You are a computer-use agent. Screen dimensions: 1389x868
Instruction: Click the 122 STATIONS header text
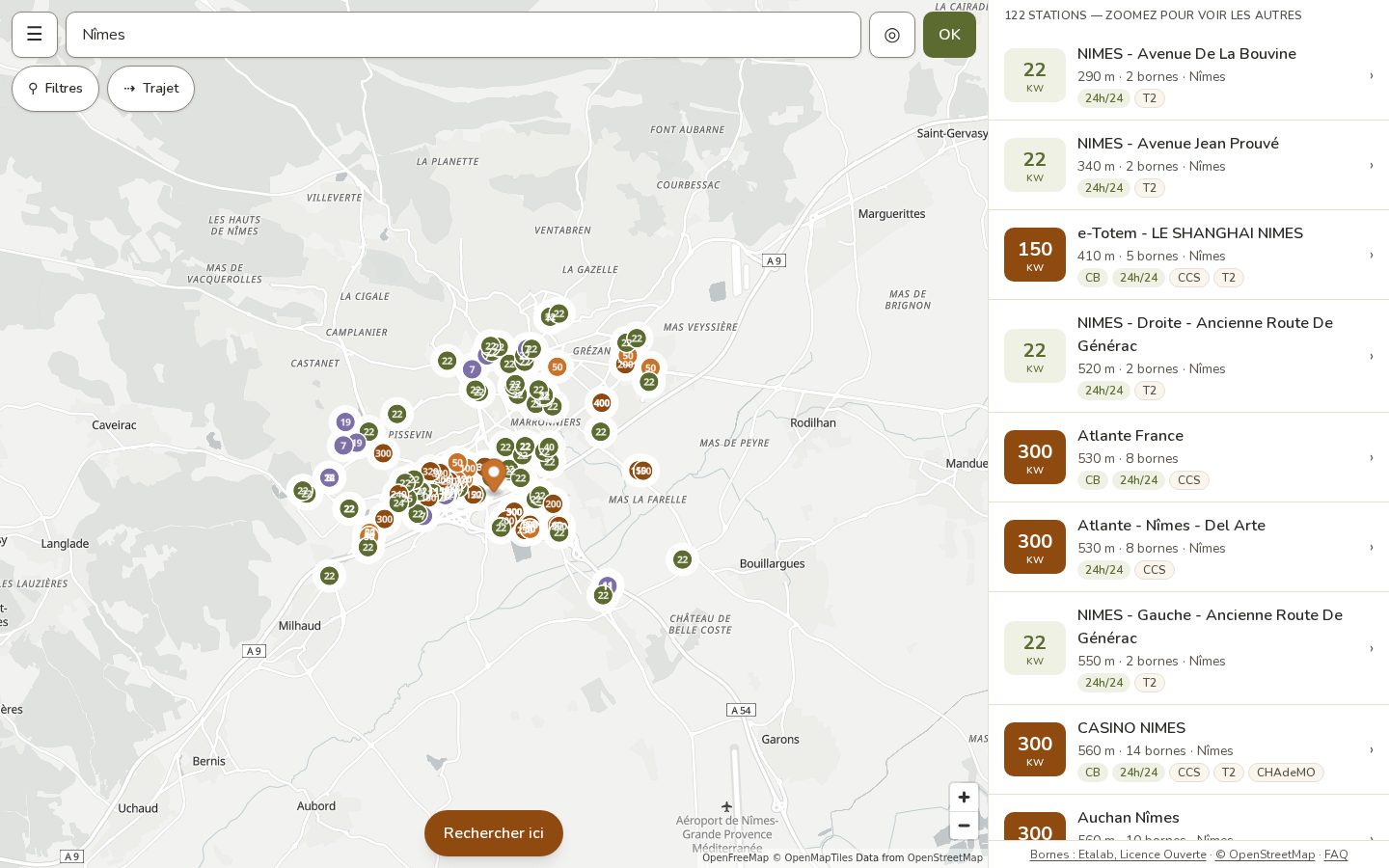click(x=1153, y=15)
